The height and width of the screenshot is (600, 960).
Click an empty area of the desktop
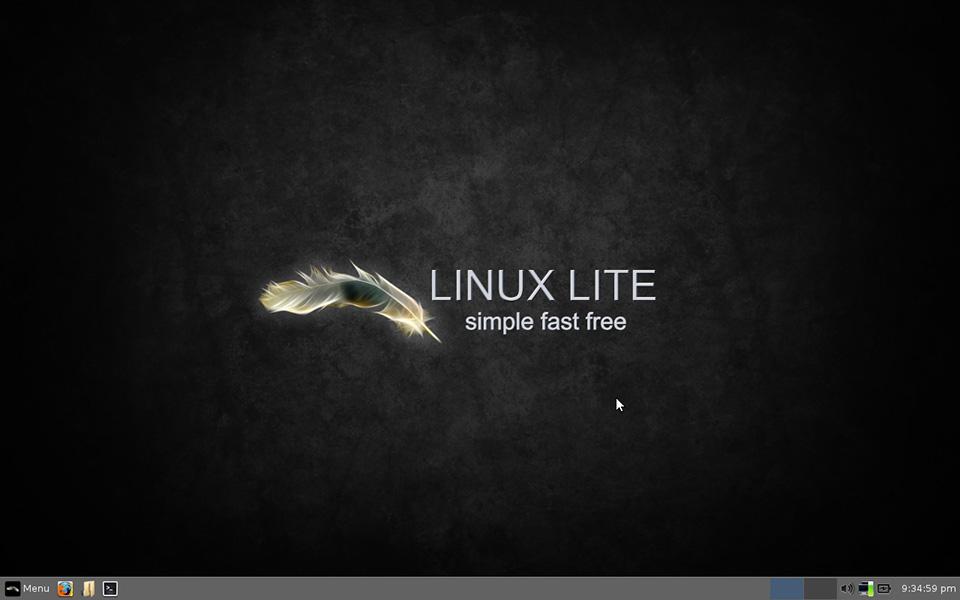[x=184, y=153]
